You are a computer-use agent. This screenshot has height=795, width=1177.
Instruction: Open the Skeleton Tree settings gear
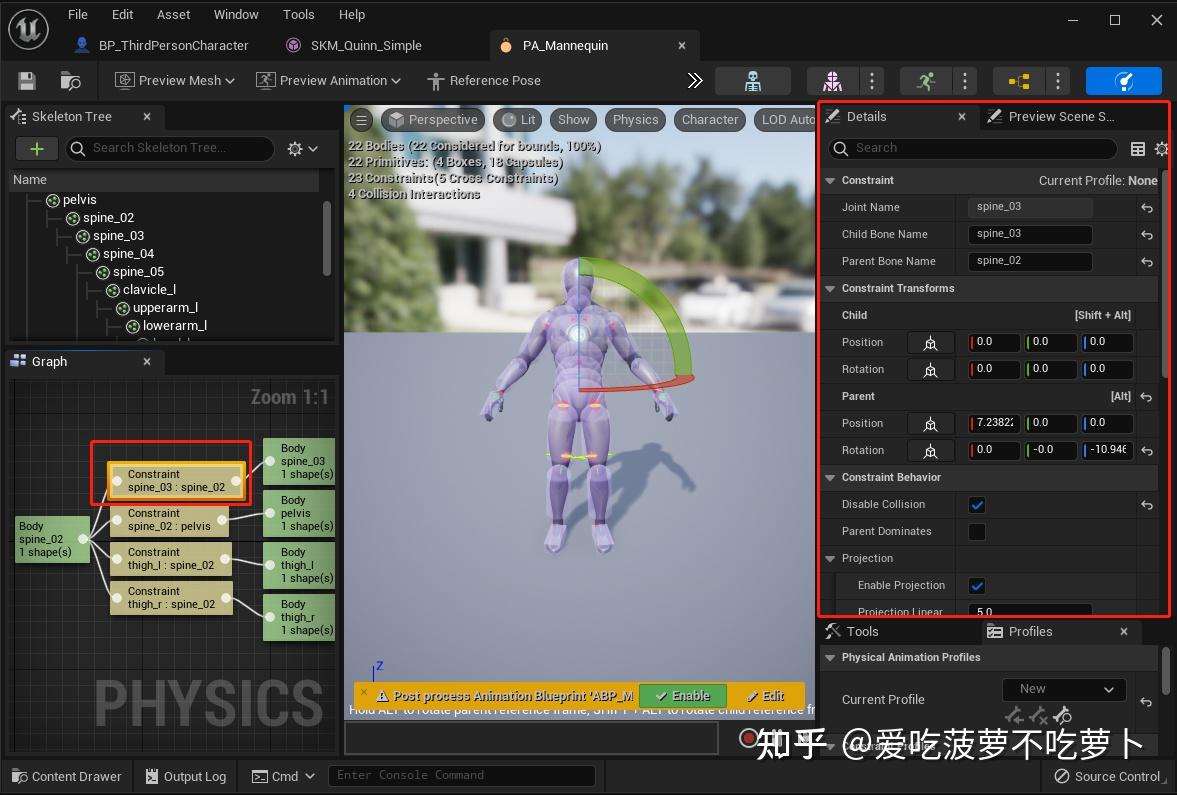(295, 148)
